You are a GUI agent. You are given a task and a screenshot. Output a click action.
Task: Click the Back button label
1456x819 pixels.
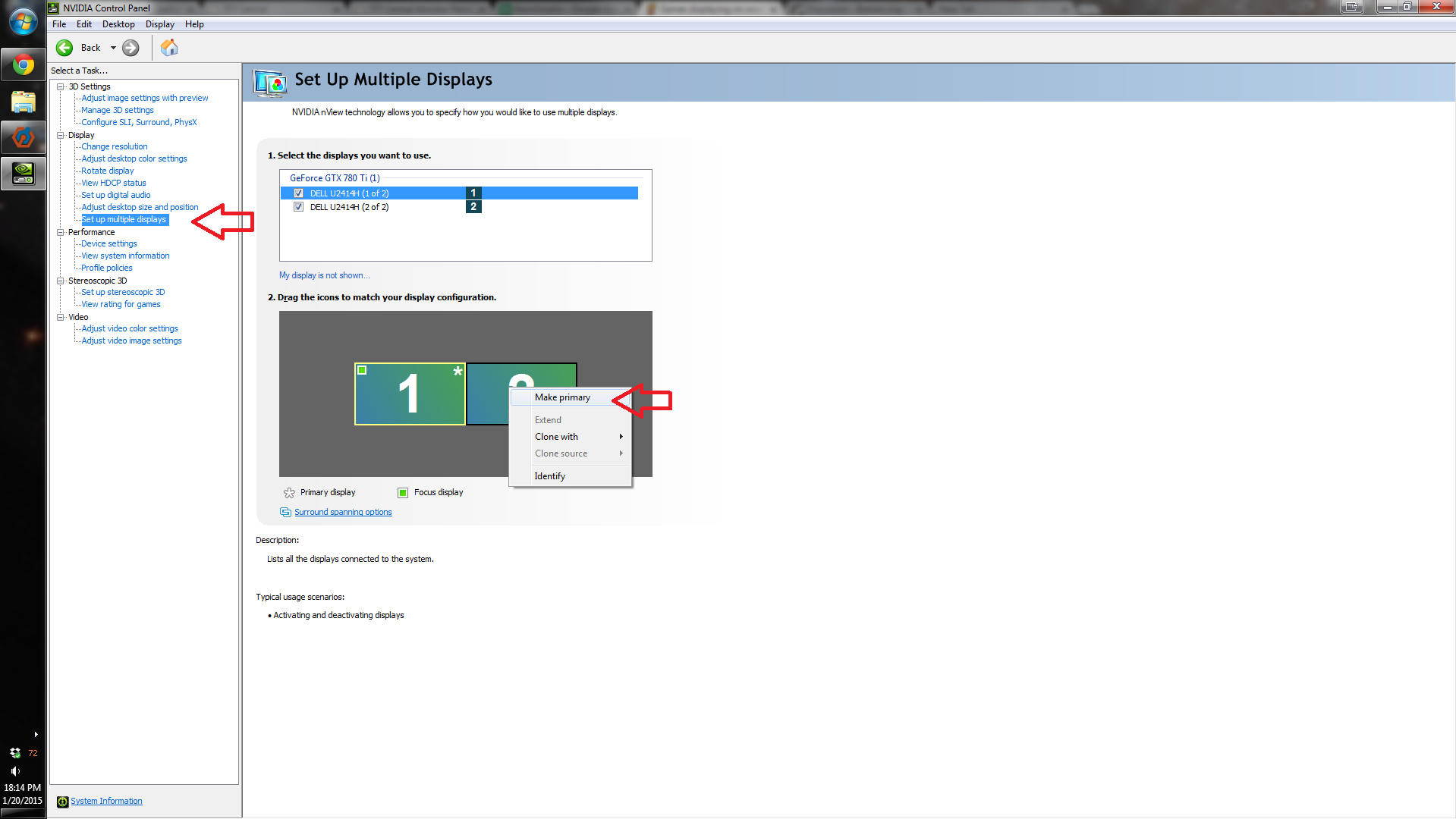(90, 48)
